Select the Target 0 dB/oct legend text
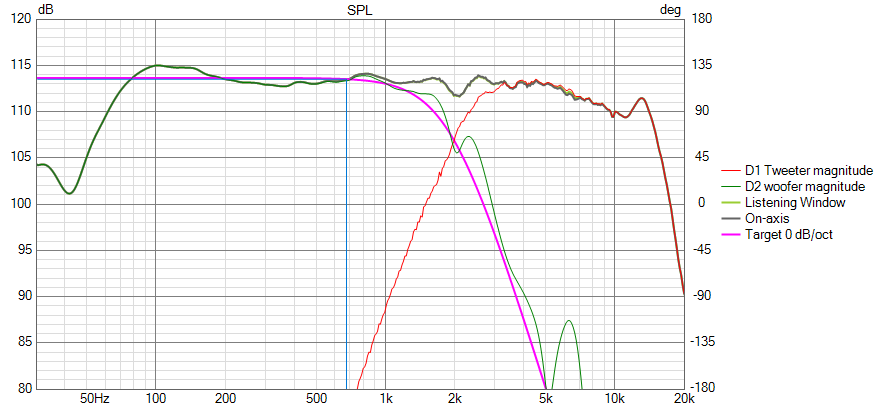This screenshot has height=405, width=889. pyautogui.click(x=791, y=234)
